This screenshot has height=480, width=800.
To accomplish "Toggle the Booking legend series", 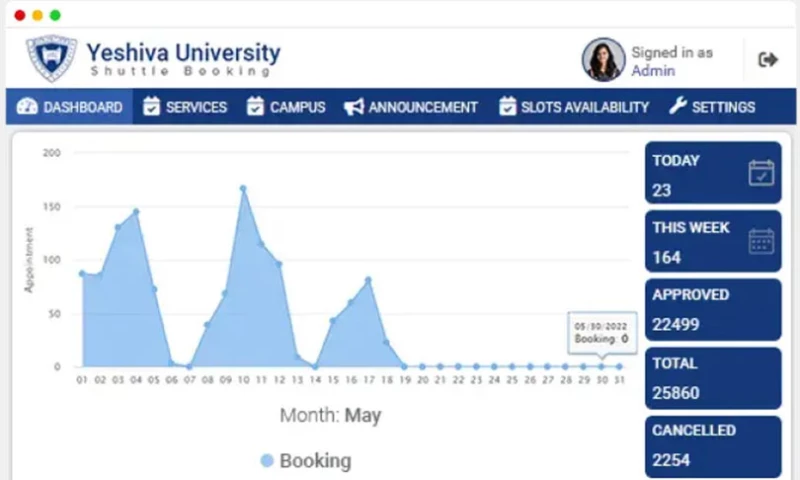I will coord(306,461).
